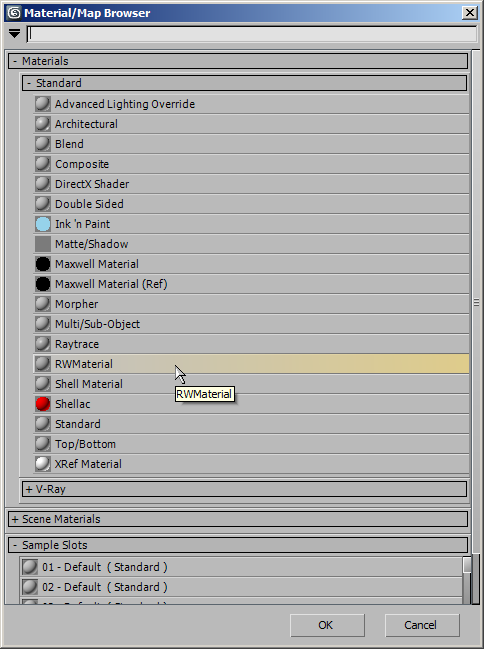Open the browser options dropdown arrow
This screenshot has height=649, width=484.
click(14, 34)
